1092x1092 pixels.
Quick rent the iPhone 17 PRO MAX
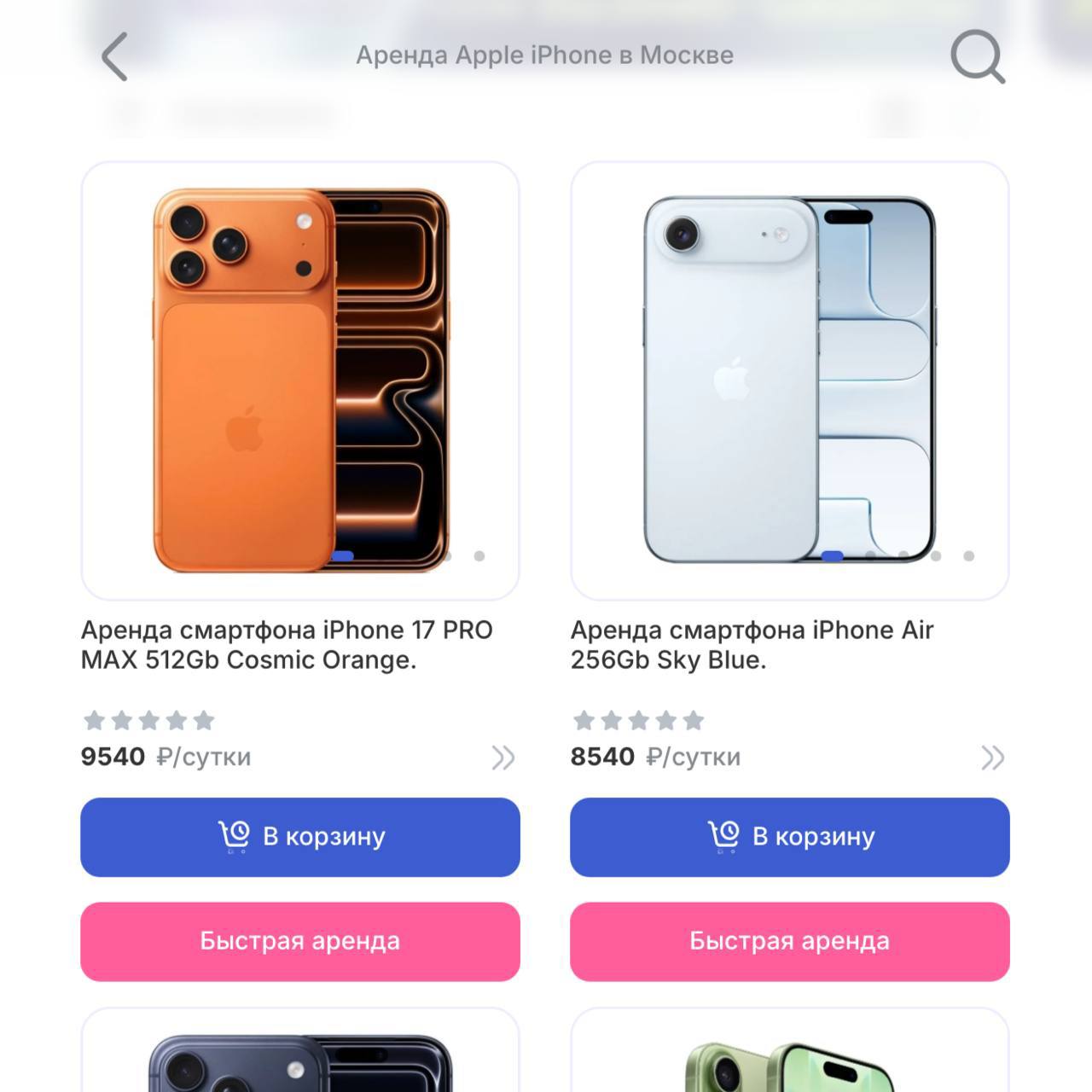[300, 942]
